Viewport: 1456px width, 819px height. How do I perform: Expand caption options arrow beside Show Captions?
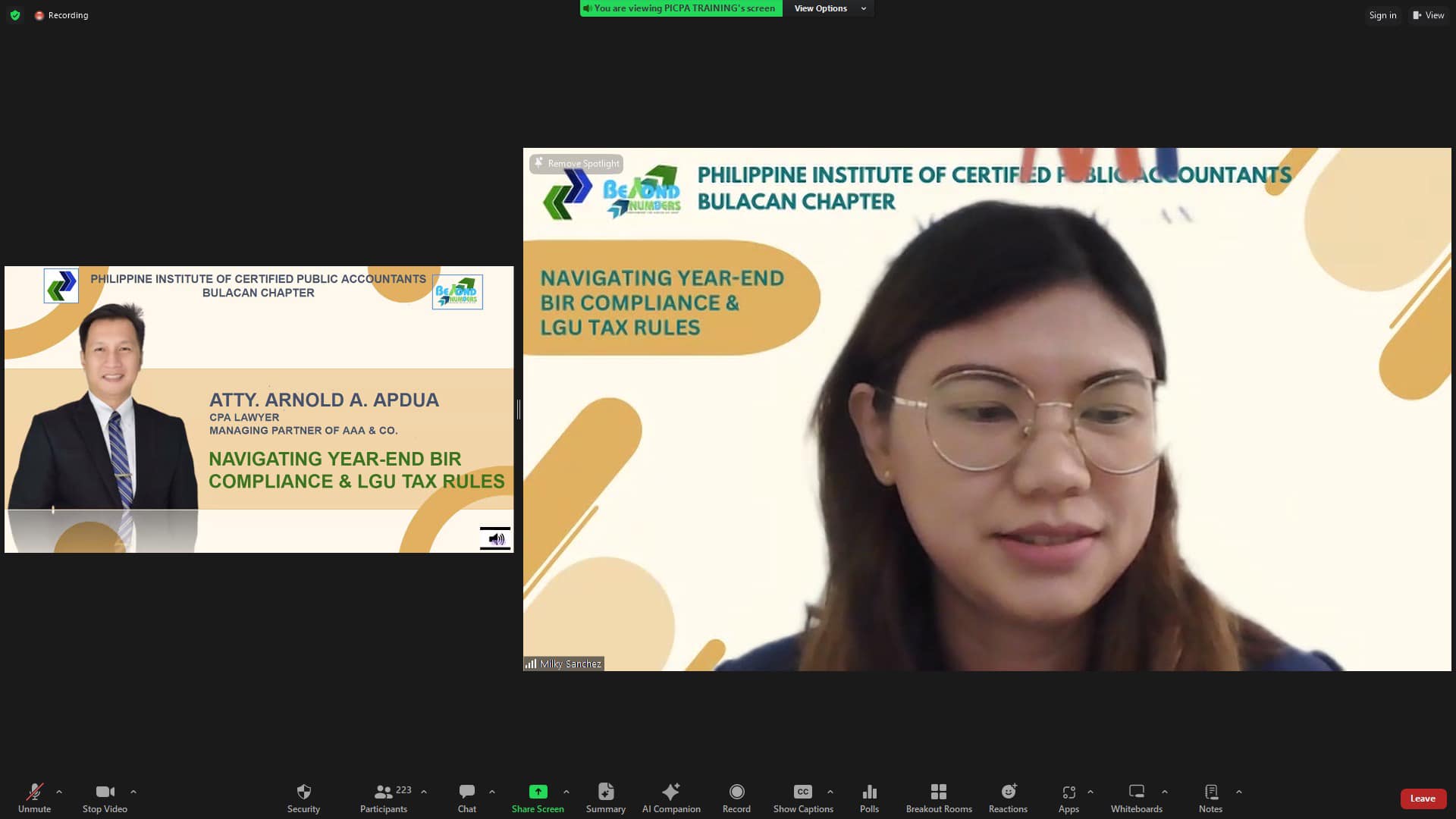(830, 792)
